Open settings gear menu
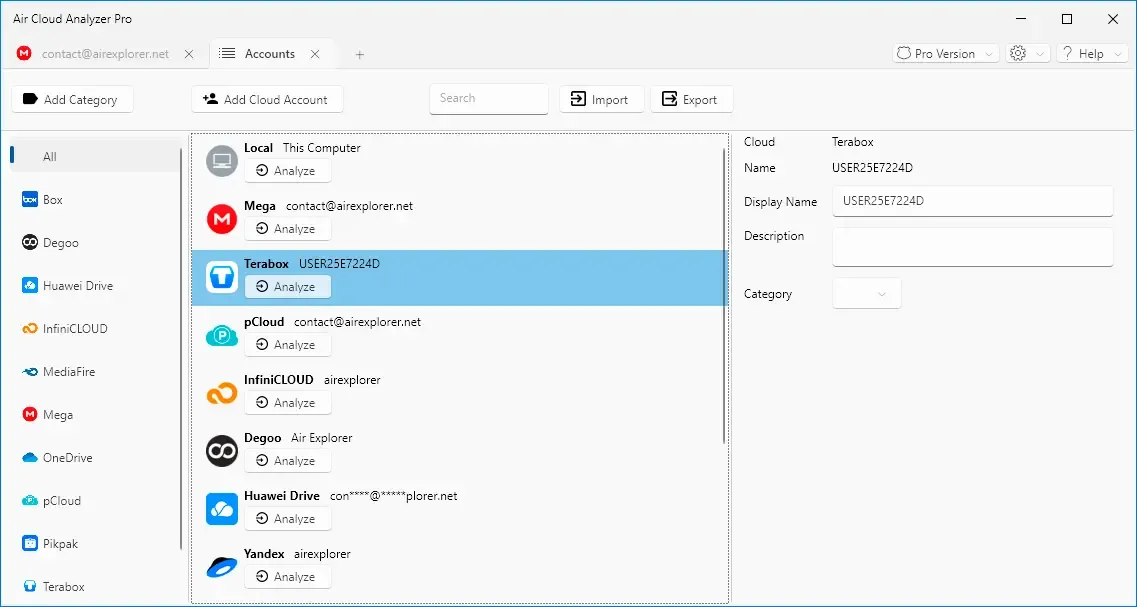 point(1018,54)
